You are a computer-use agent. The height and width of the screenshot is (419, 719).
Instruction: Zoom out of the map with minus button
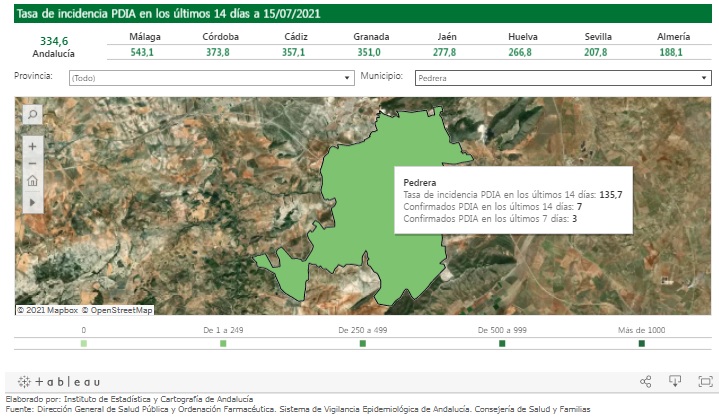[32, 163]
